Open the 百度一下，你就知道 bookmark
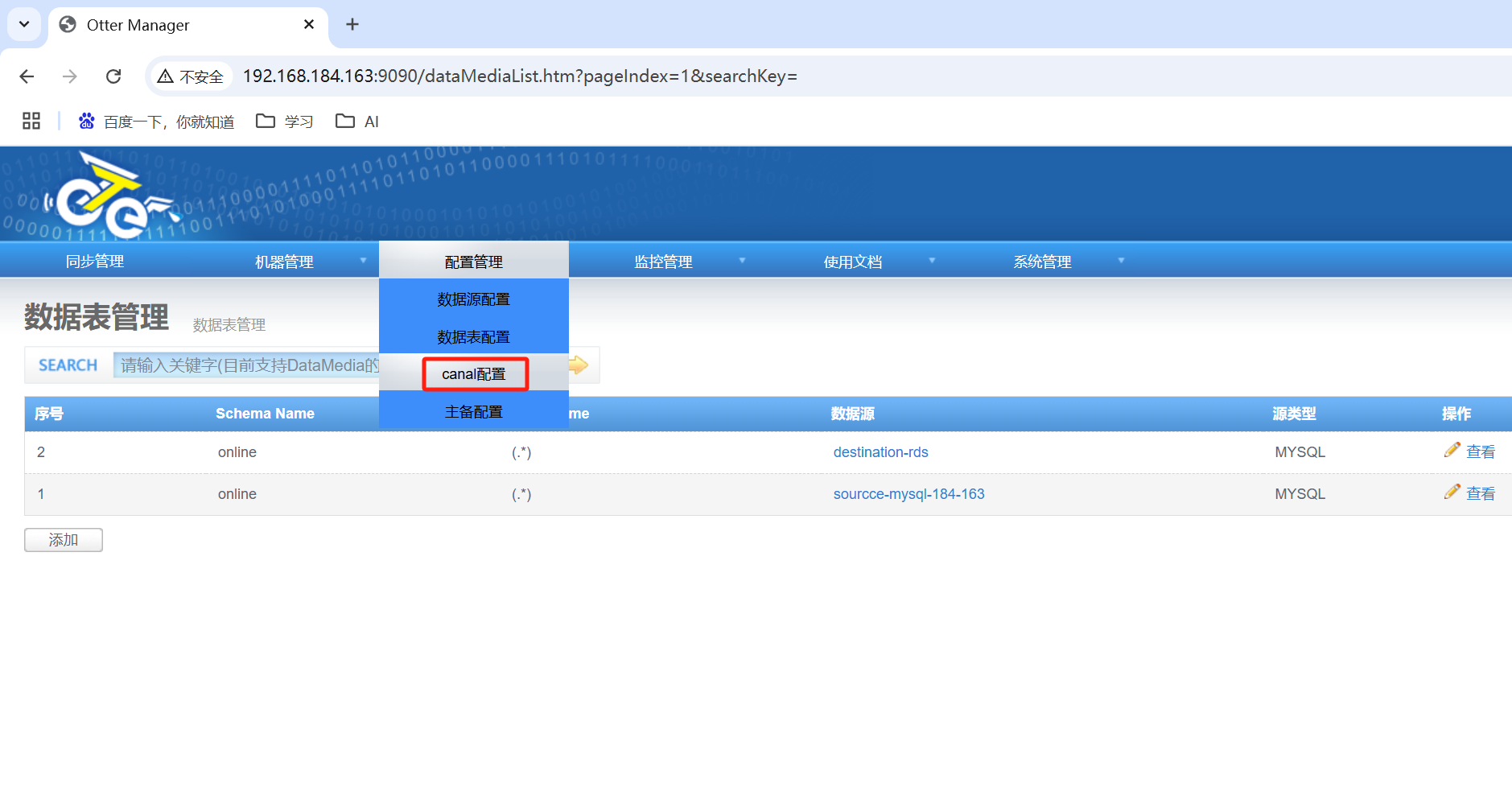1512x812 pixels. (156, 122)
